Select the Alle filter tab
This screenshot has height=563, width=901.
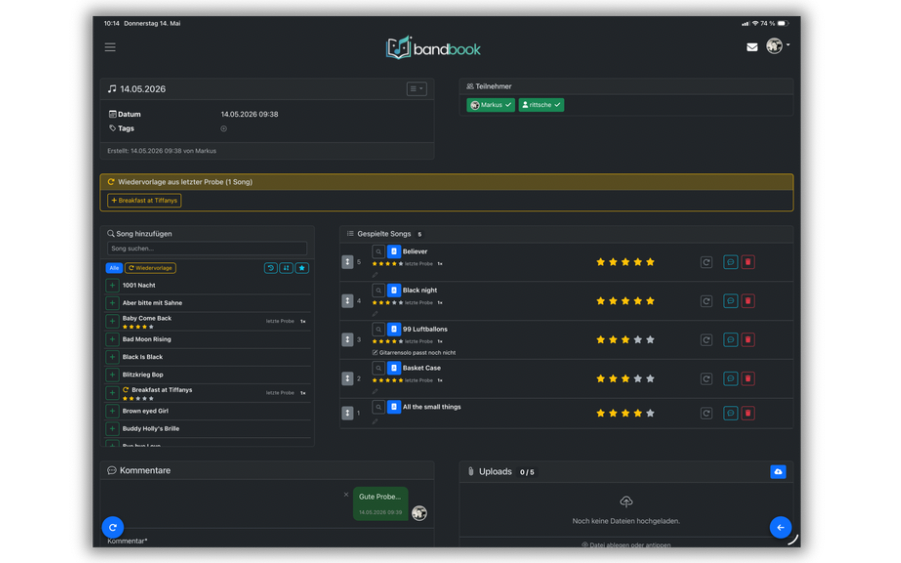(114, 268)
